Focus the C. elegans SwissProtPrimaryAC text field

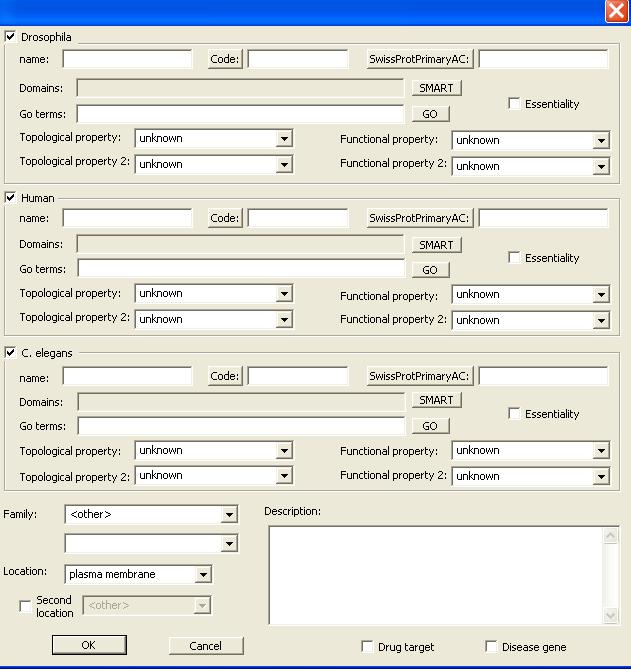click(x=543, y=376)
